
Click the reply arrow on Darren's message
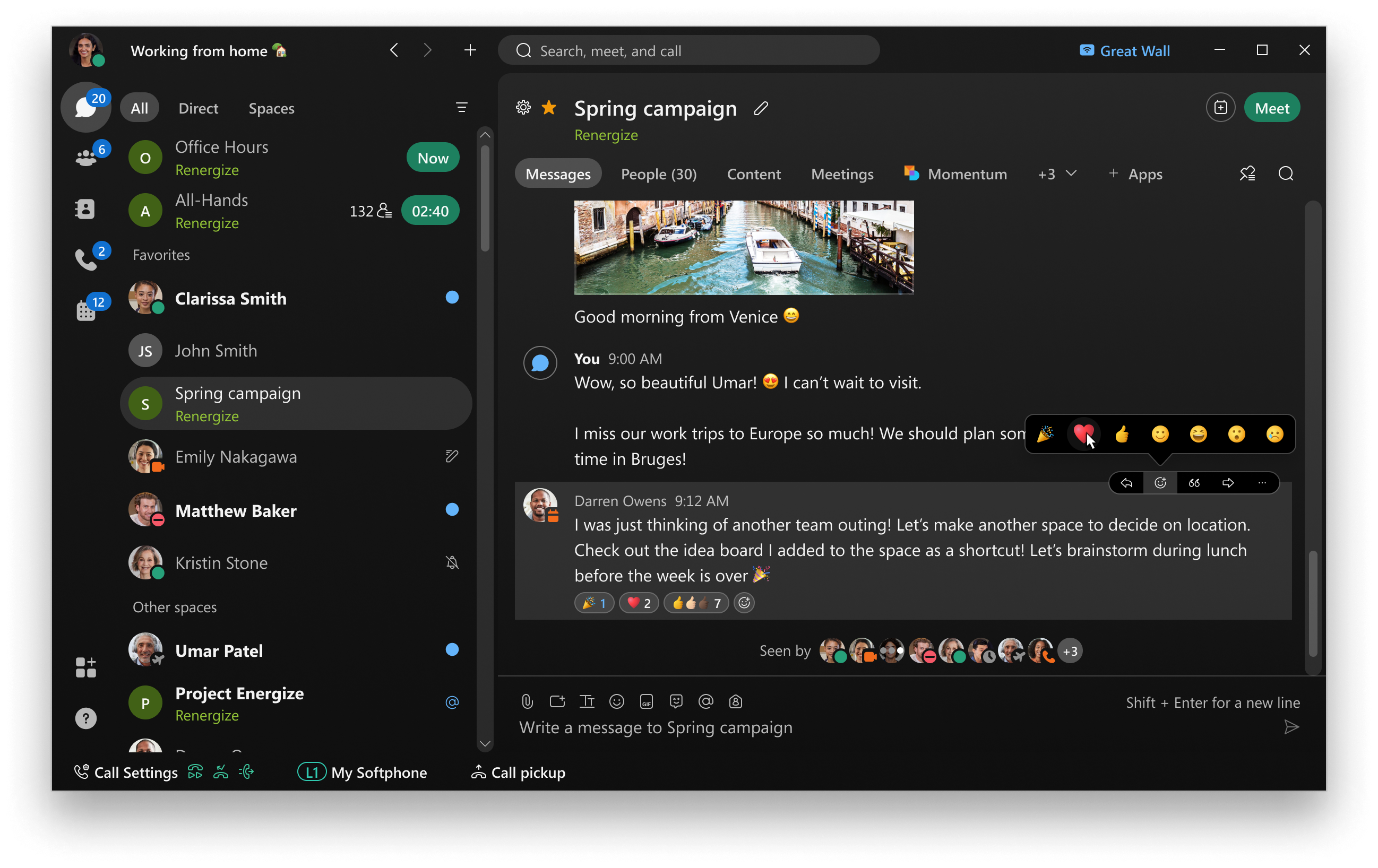(x=1126, y=483)
